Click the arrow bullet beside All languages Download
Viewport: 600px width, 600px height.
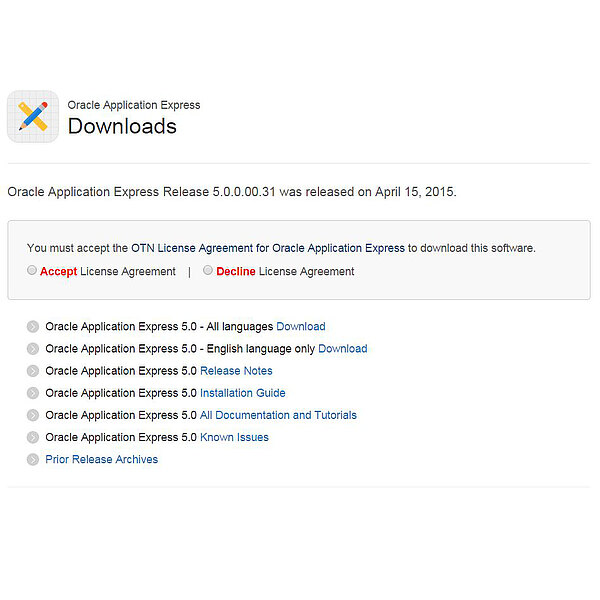pos(33,327)
